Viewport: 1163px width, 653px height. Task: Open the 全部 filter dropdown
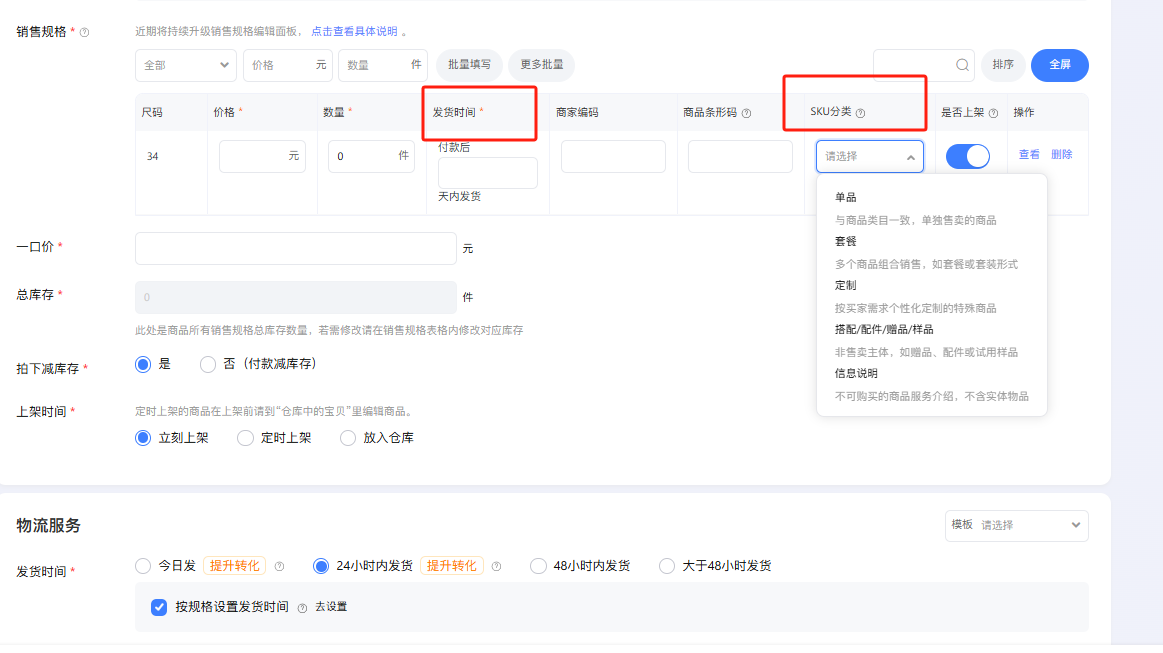pos(185,65)
